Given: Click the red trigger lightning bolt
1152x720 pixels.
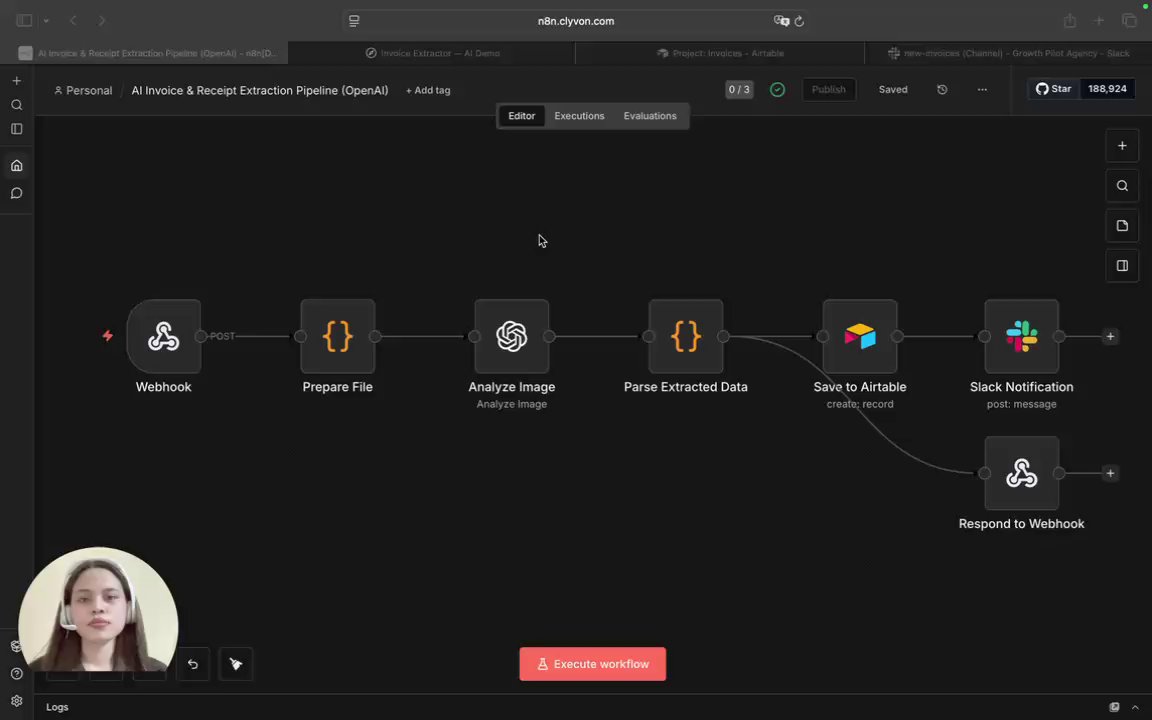Looking at the screenshot, I should coord(108,336).
